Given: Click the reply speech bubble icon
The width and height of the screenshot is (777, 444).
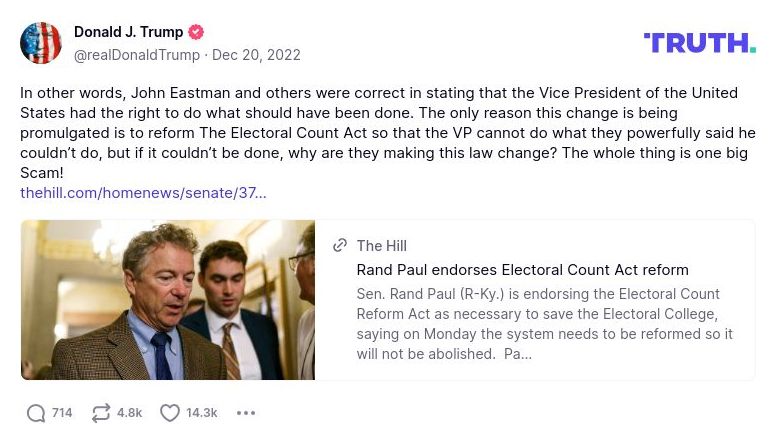Looking at the screenshot, I should coord(36,413).
